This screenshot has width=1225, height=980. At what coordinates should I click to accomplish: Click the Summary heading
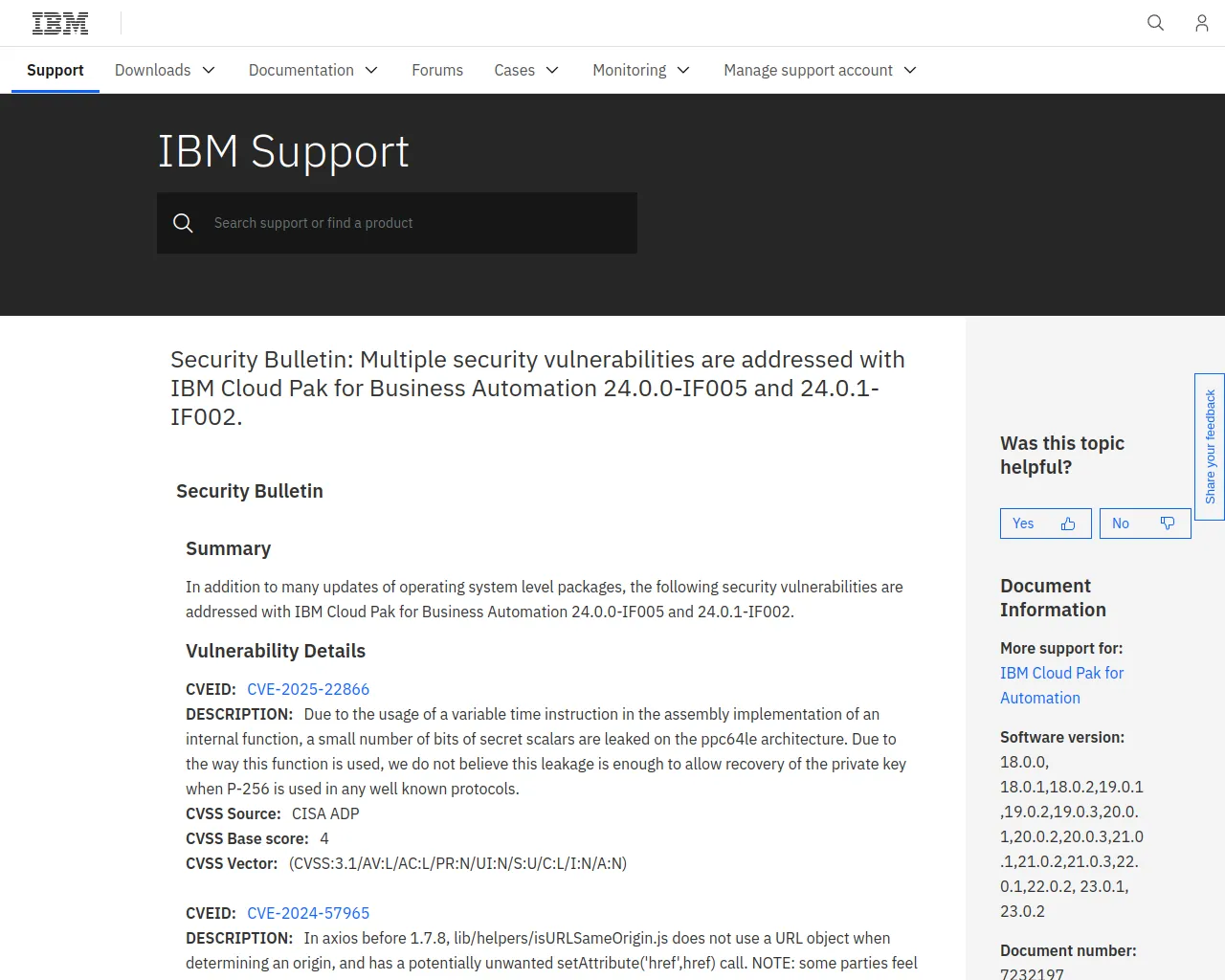click(228, 548)
